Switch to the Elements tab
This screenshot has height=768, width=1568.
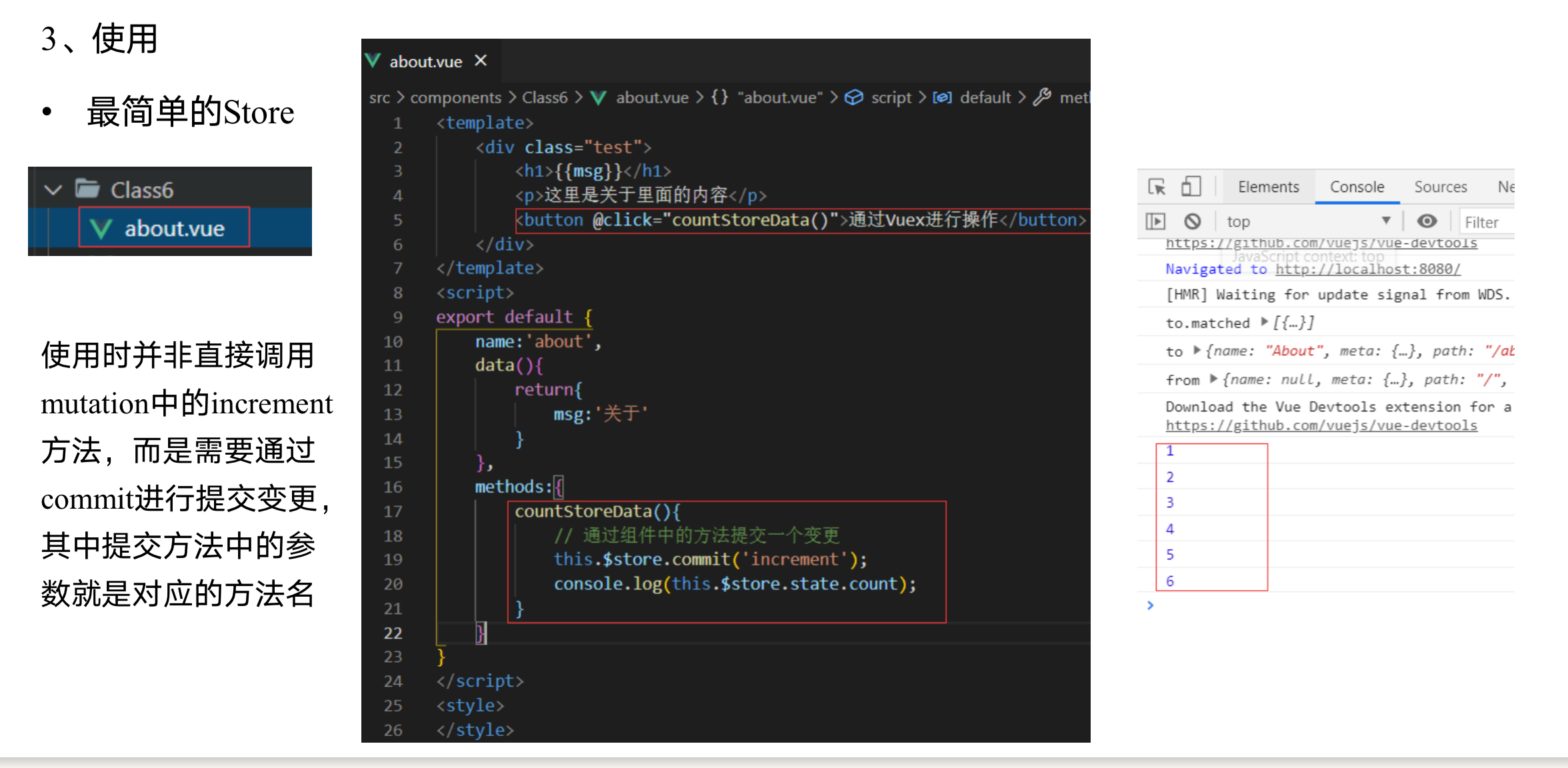1268,187
